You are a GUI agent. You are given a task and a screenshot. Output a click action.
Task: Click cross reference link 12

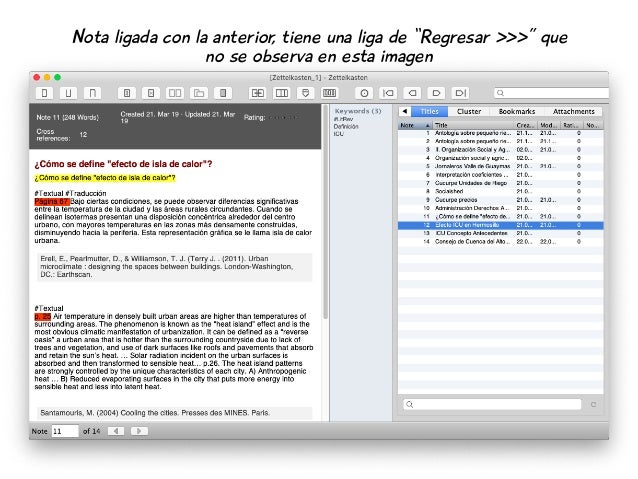point(83,135)
